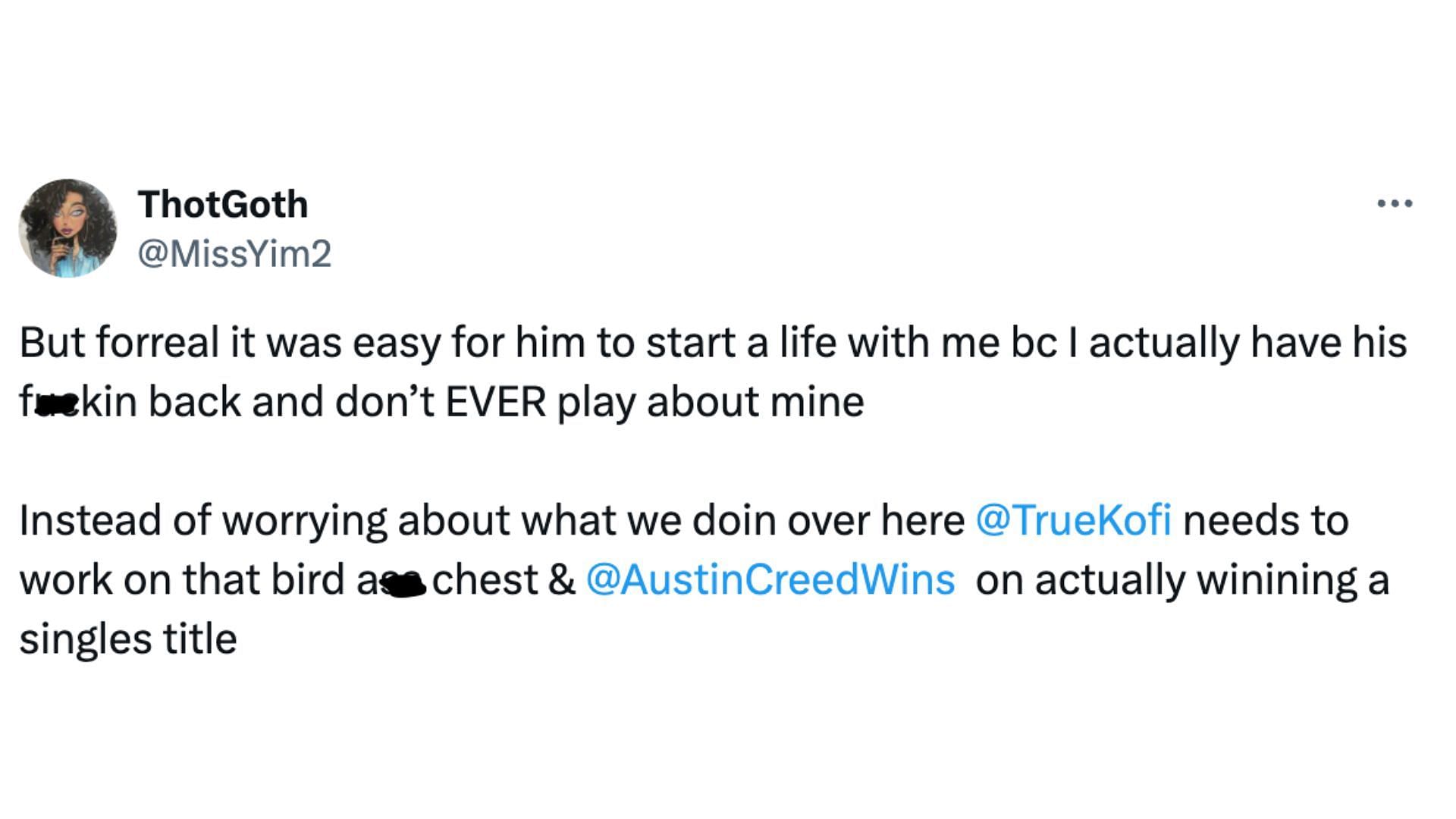Click the ampersand after 'chest'
1456x819 pixels.
[561, 580]
